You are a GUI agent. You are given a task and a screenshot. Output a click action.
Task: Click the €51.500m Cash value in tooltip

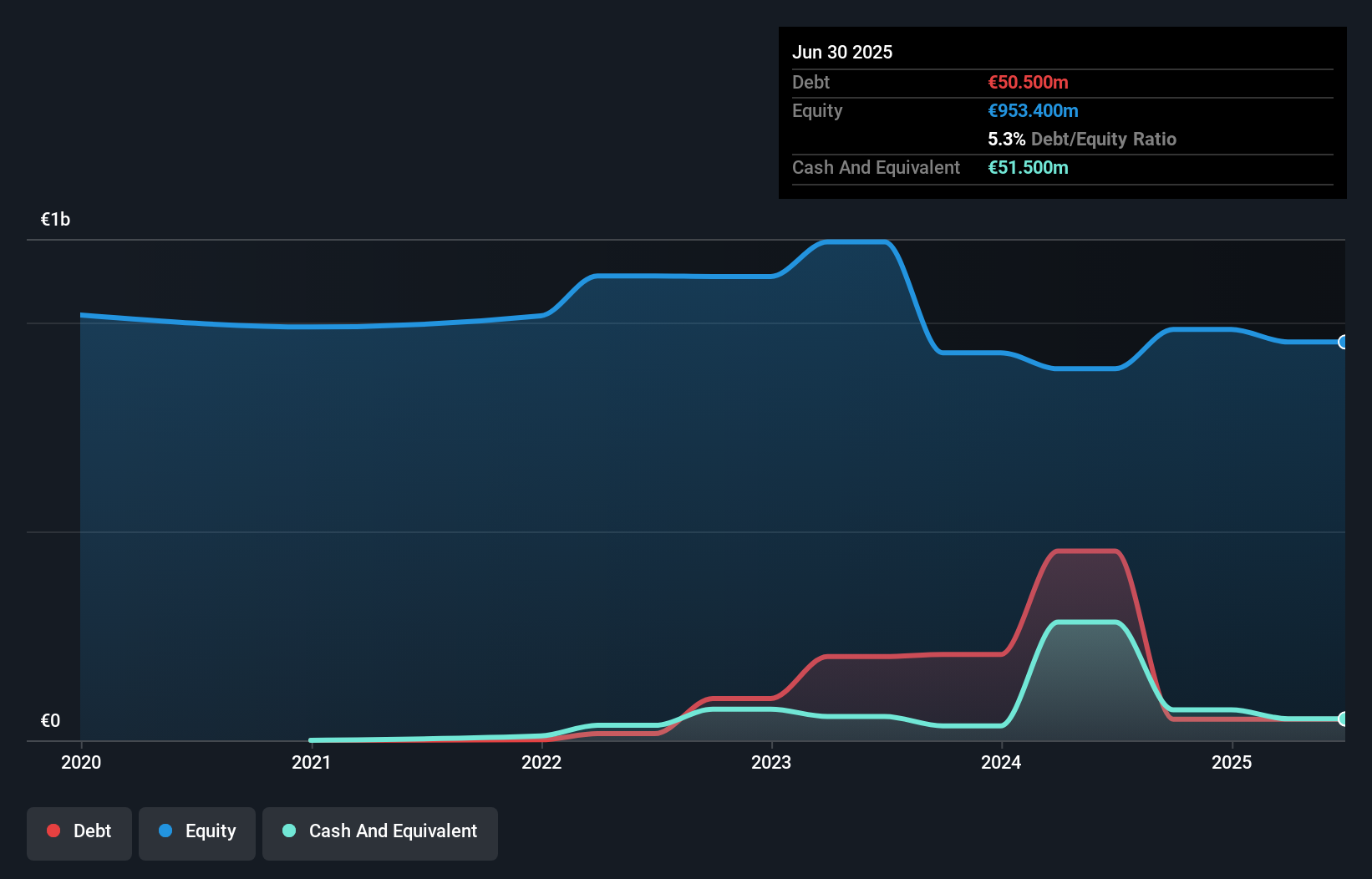click(x=1029, y=167)
